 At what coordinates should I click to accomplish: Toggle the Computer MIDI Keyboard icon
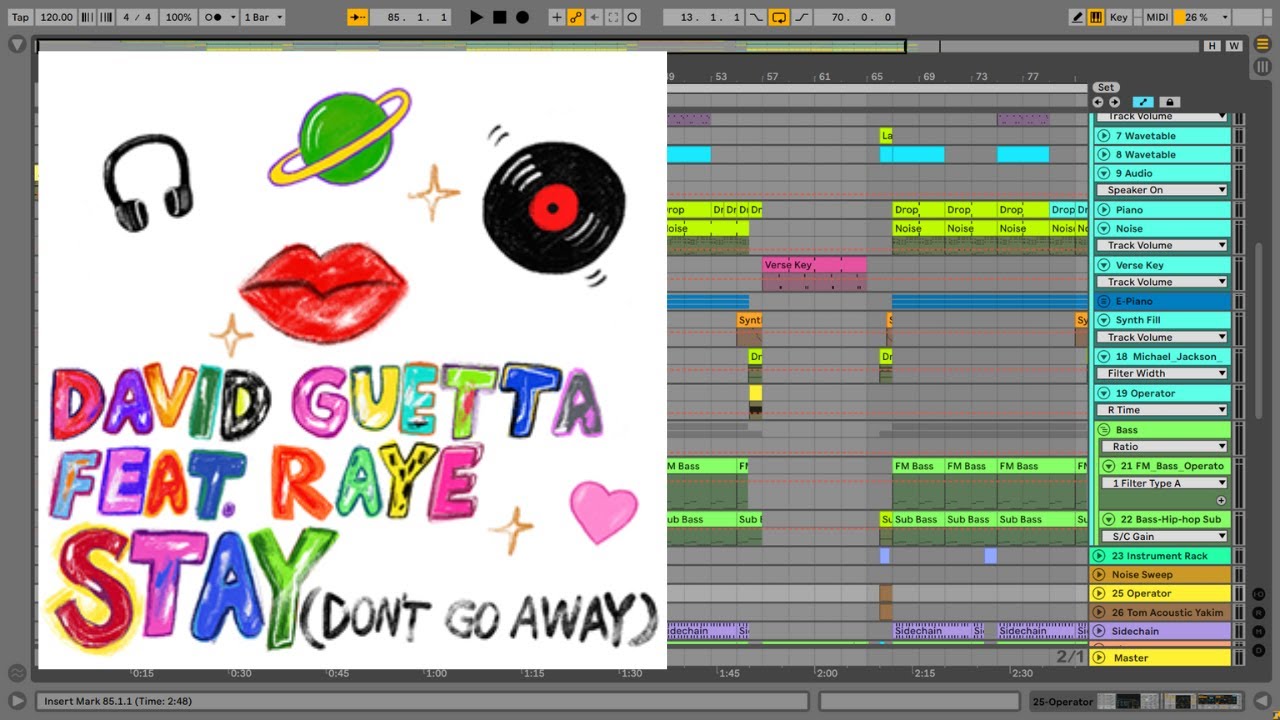[1096, 17]
